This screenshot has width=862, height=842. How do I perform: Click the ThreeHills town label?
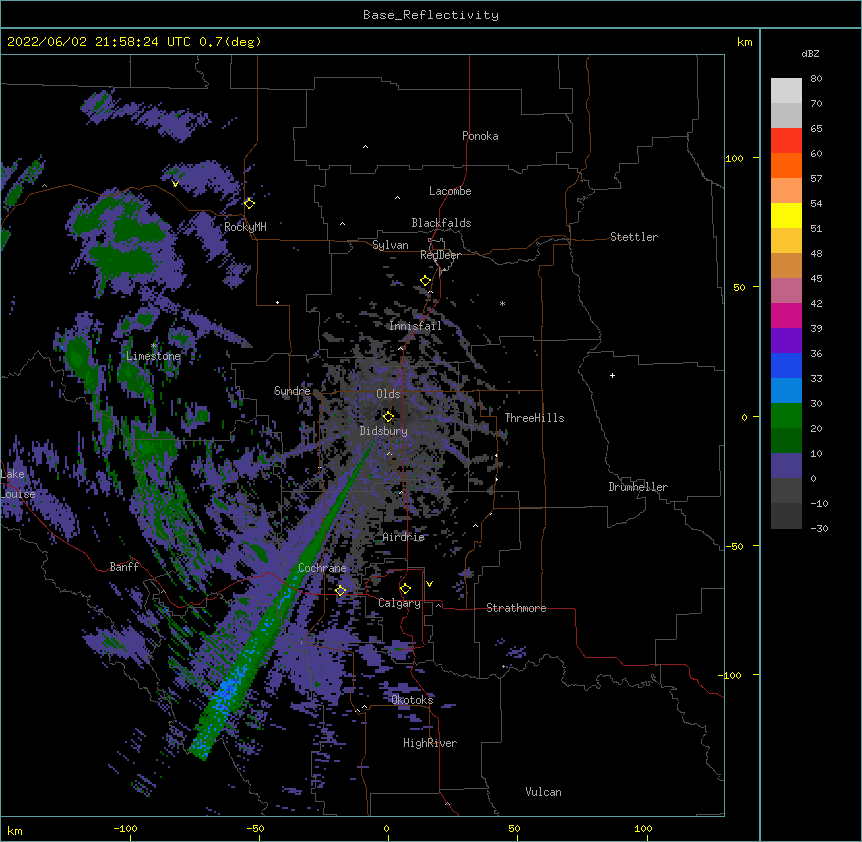[534, 418]
